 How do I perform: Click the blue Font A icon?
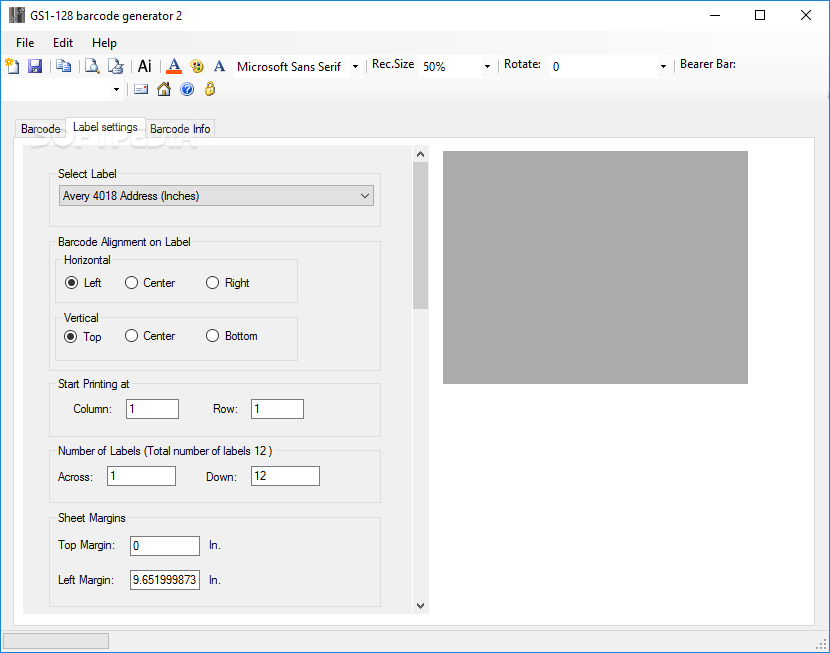pyautogui.click(x=219, y=66)
